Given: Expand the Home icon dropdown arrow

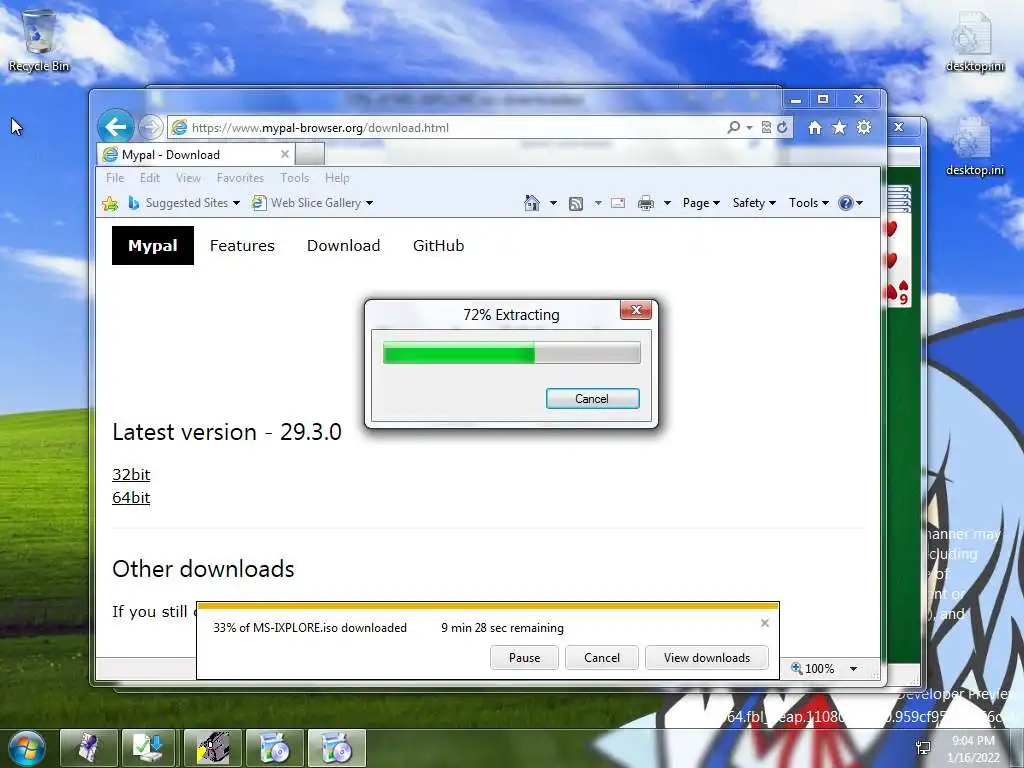Looking at the screenshot, I should click(553, 203).
